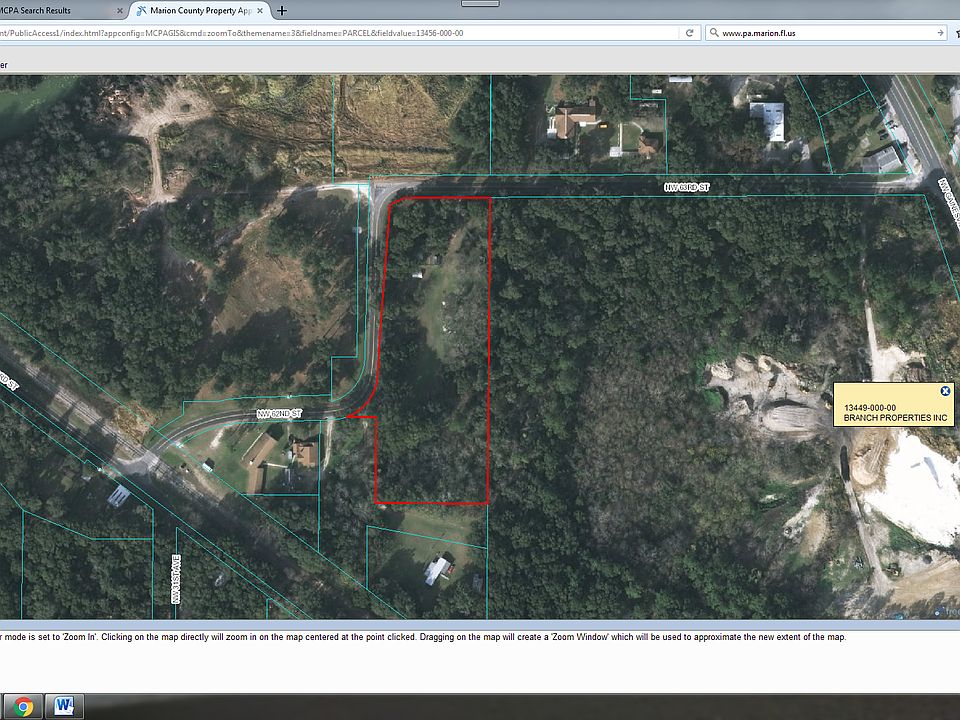Viewport: 960px width, 720px height.
Task: Open Google Chrome from the taskbar
Action: point(24,707)
